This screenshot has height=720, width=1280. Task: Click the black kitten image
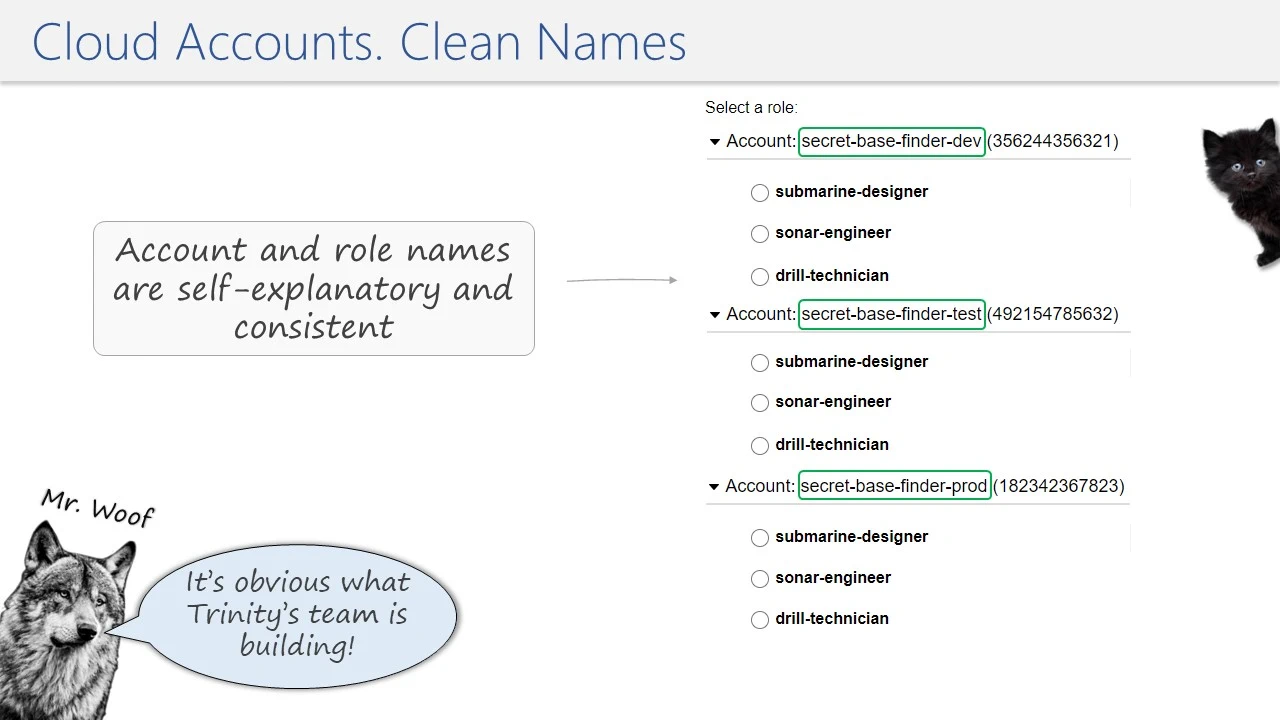point(1243,190)
